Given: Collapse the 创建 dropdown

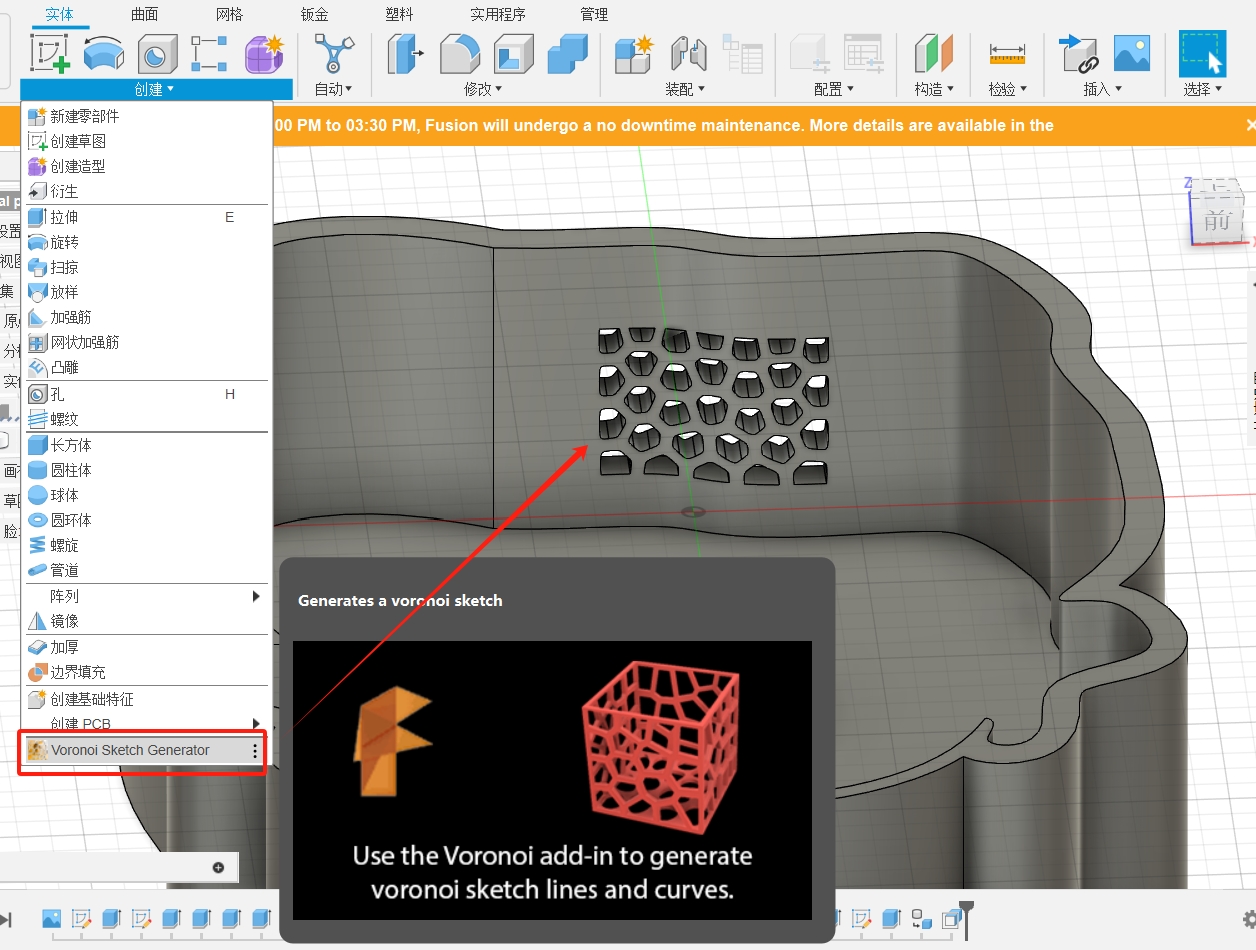Looking at the screenshot, I should tap(155, 89).
